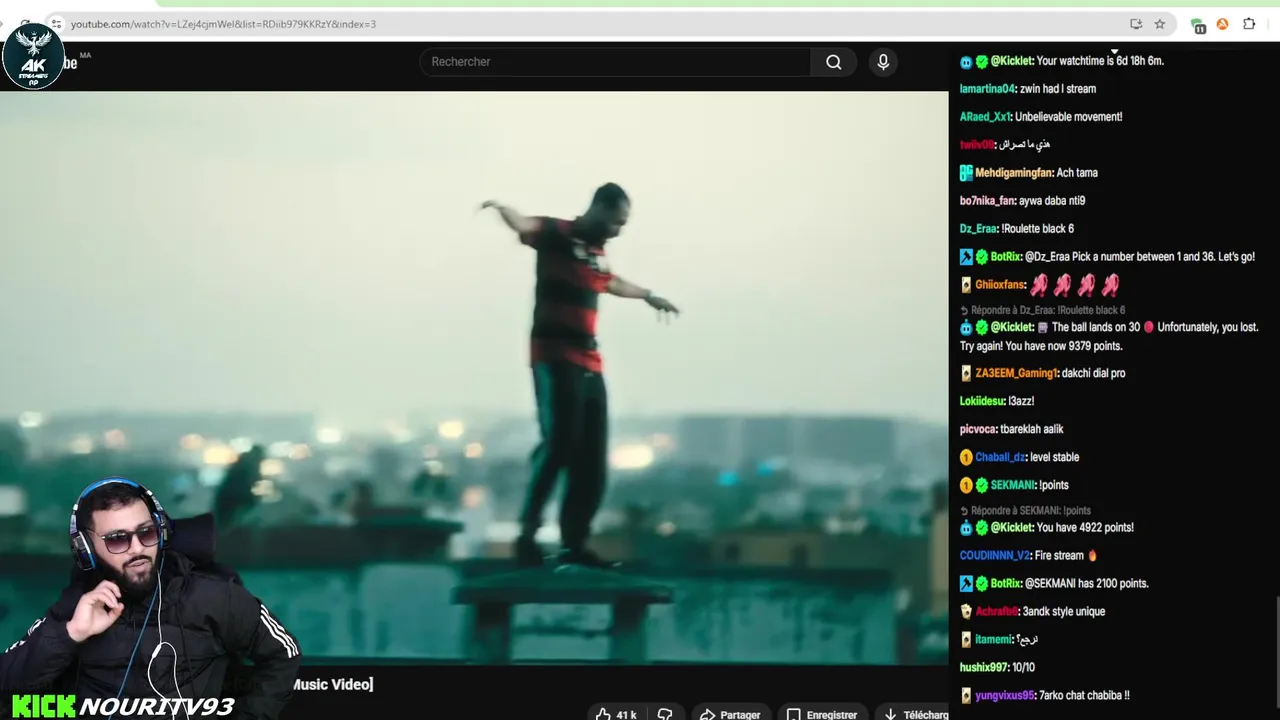
Task: Click BotRix badge on the roulette message
Action: (x=966, y=257)
